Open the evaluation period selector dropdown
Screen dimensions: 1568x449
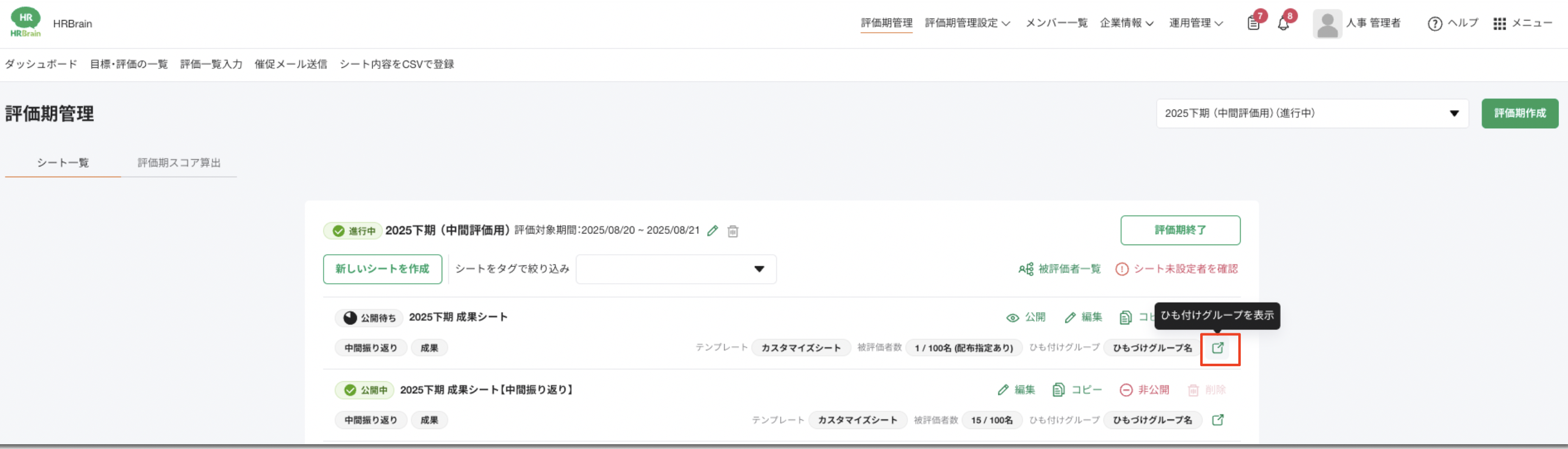point(1312,113)
